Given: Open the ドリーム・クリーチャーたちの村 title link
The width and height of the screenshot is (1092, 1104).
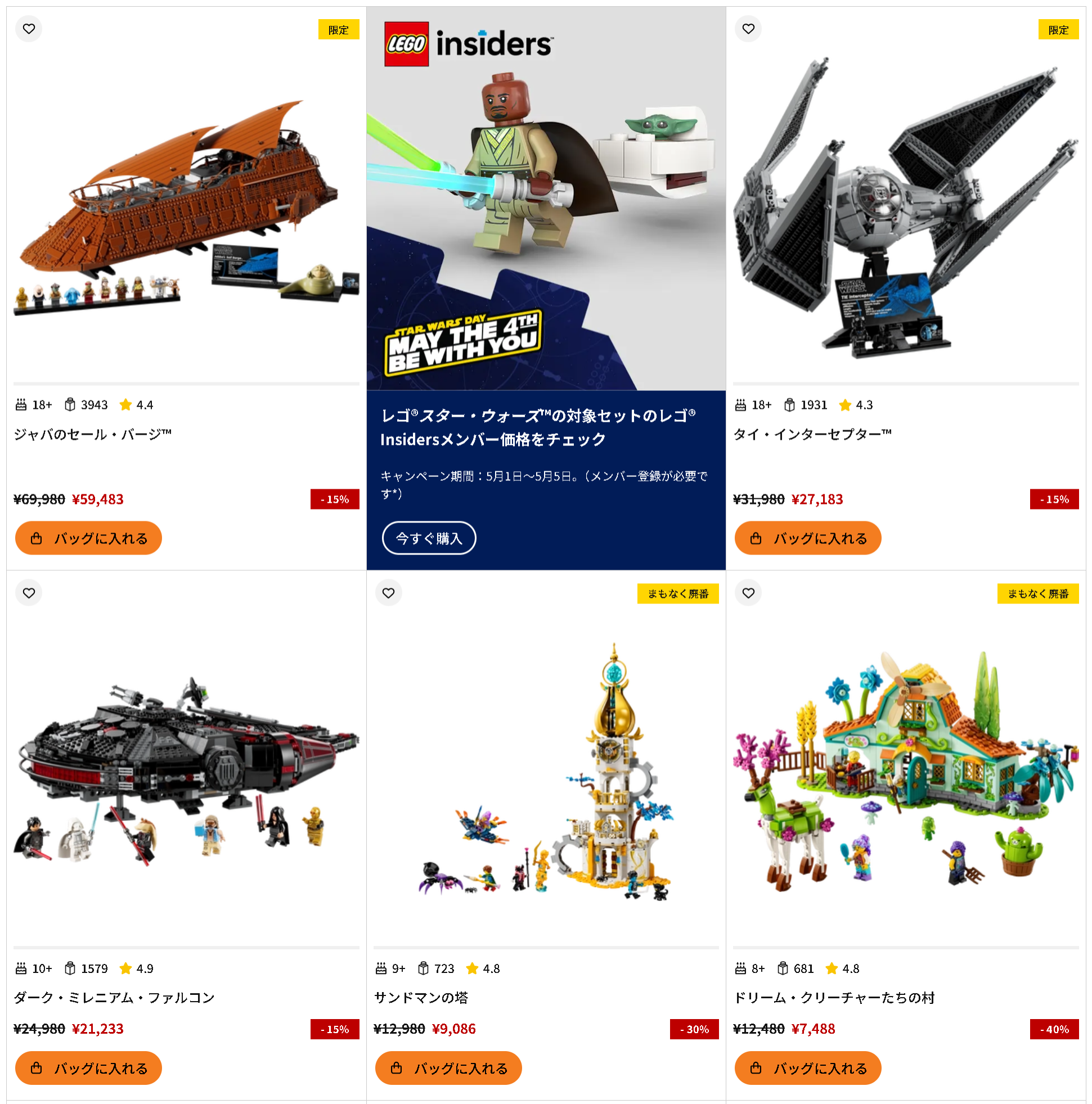Looking at the screenshot, I should point(834,997).
